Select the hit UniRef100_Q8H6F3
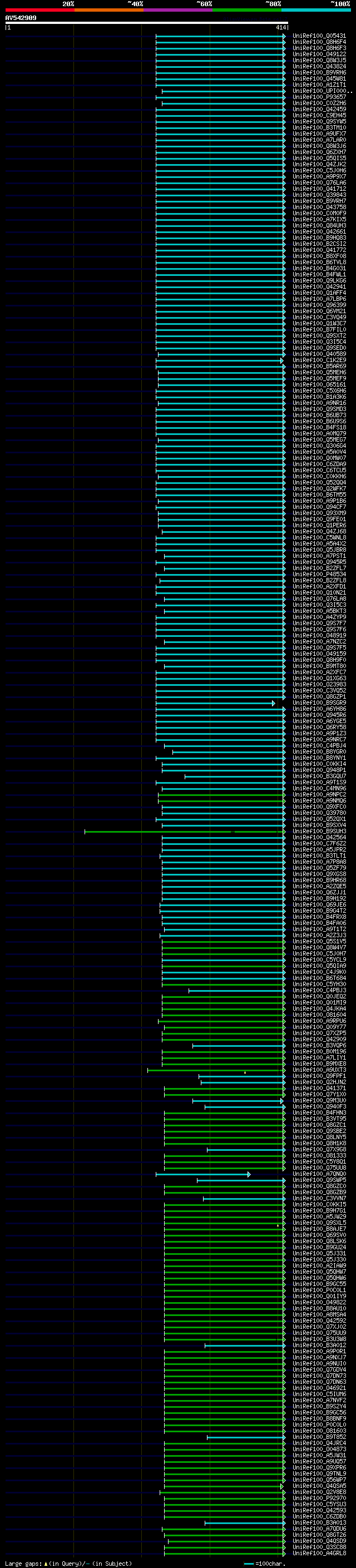The width and height of the screenshot is (356, 1568). (x=319, y=48)
